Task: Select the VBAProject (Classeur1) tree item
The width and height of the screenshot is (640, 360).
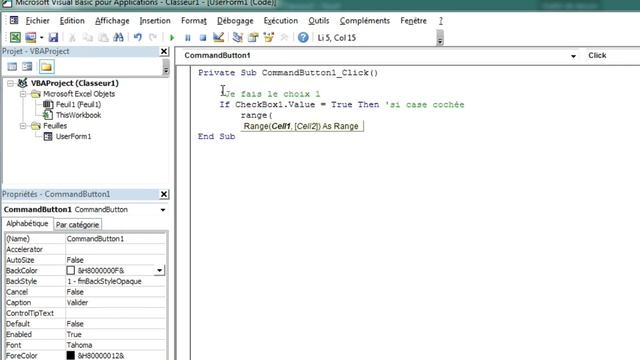Action: (x=75, y=83)
